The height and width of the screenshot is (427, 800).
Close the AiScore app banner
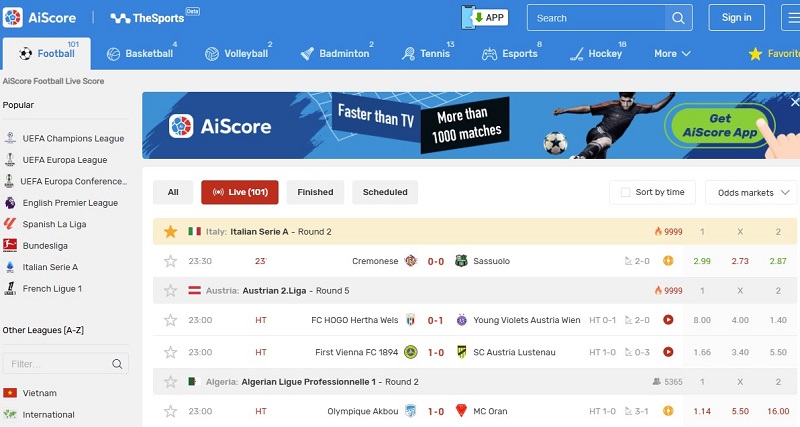coord(794,103)
